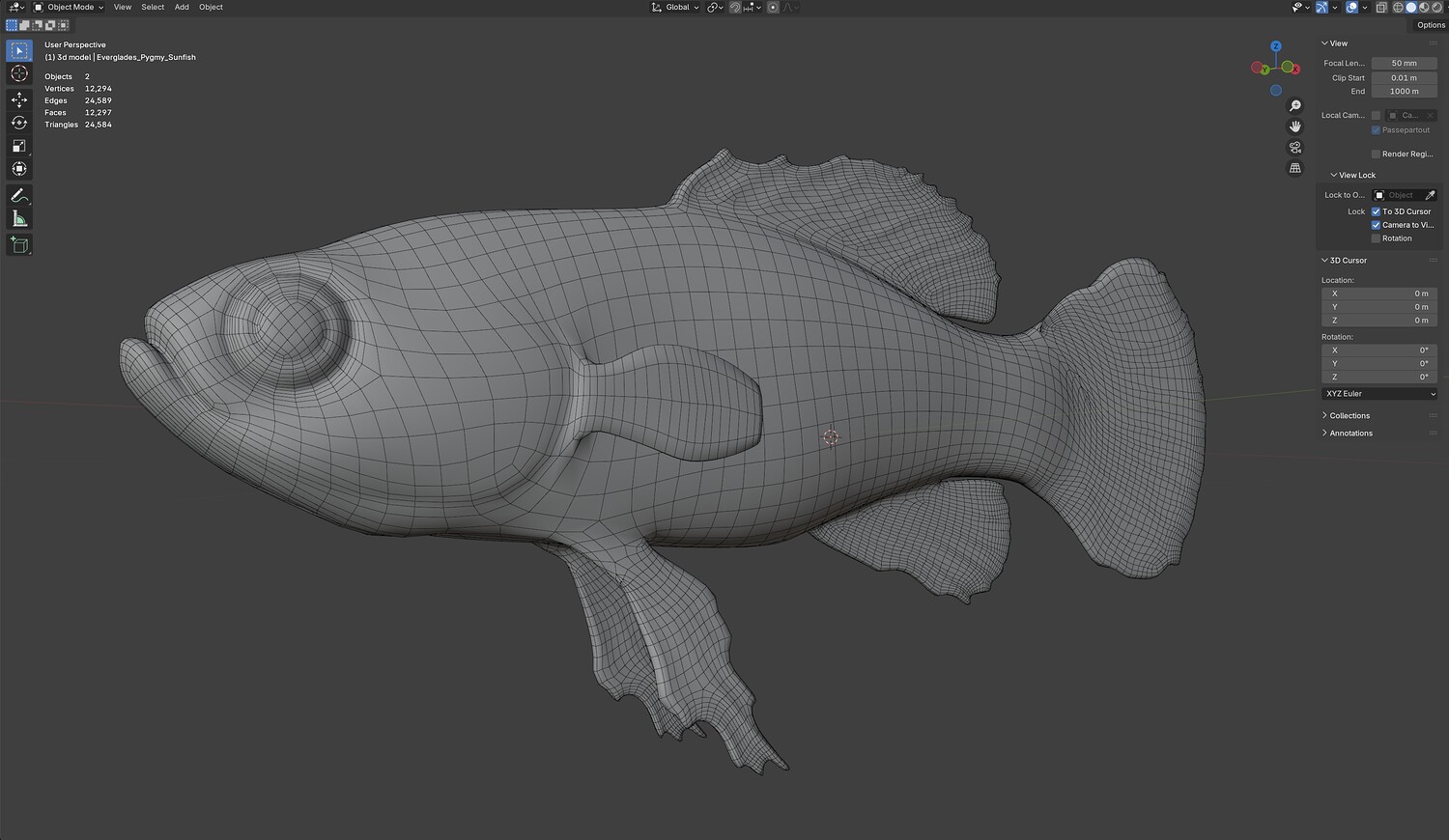Select the Select Box tool

(x=19, y=50)
